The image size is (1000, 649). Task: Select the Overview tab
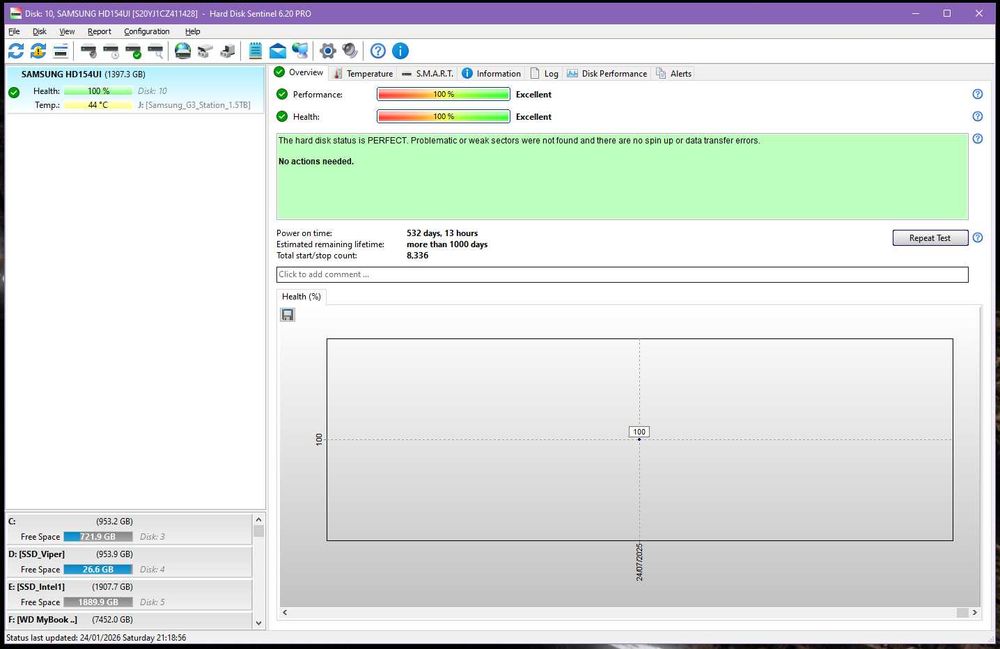coord(299,72)
